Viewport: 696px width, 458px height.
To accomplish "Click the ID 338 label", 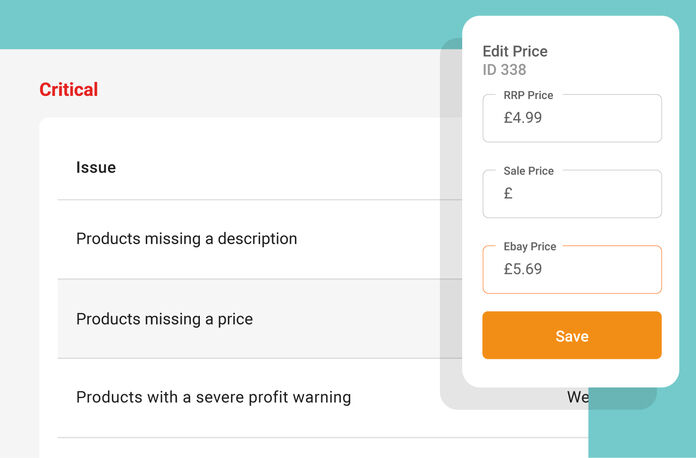I will tap(504, 70).
